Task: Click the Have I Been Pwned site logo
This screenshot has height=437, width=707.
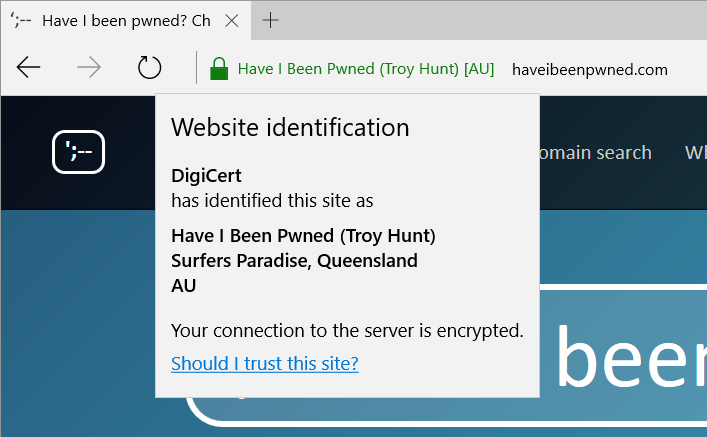Action: [78, 152]
